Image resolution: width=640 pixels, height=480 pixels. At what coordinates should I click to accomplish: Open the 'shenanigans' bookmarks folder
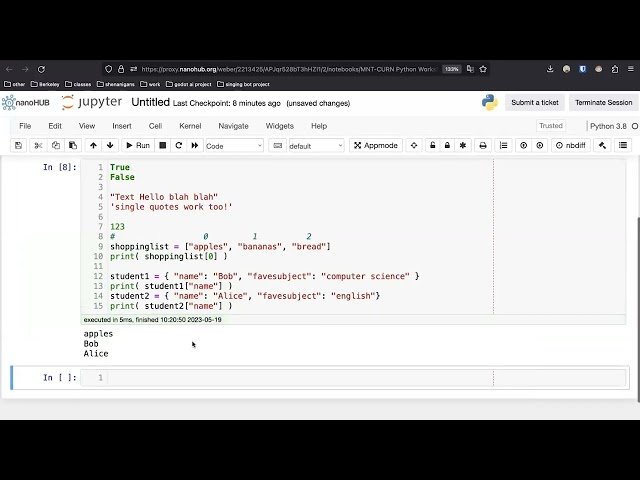[116, 84]
